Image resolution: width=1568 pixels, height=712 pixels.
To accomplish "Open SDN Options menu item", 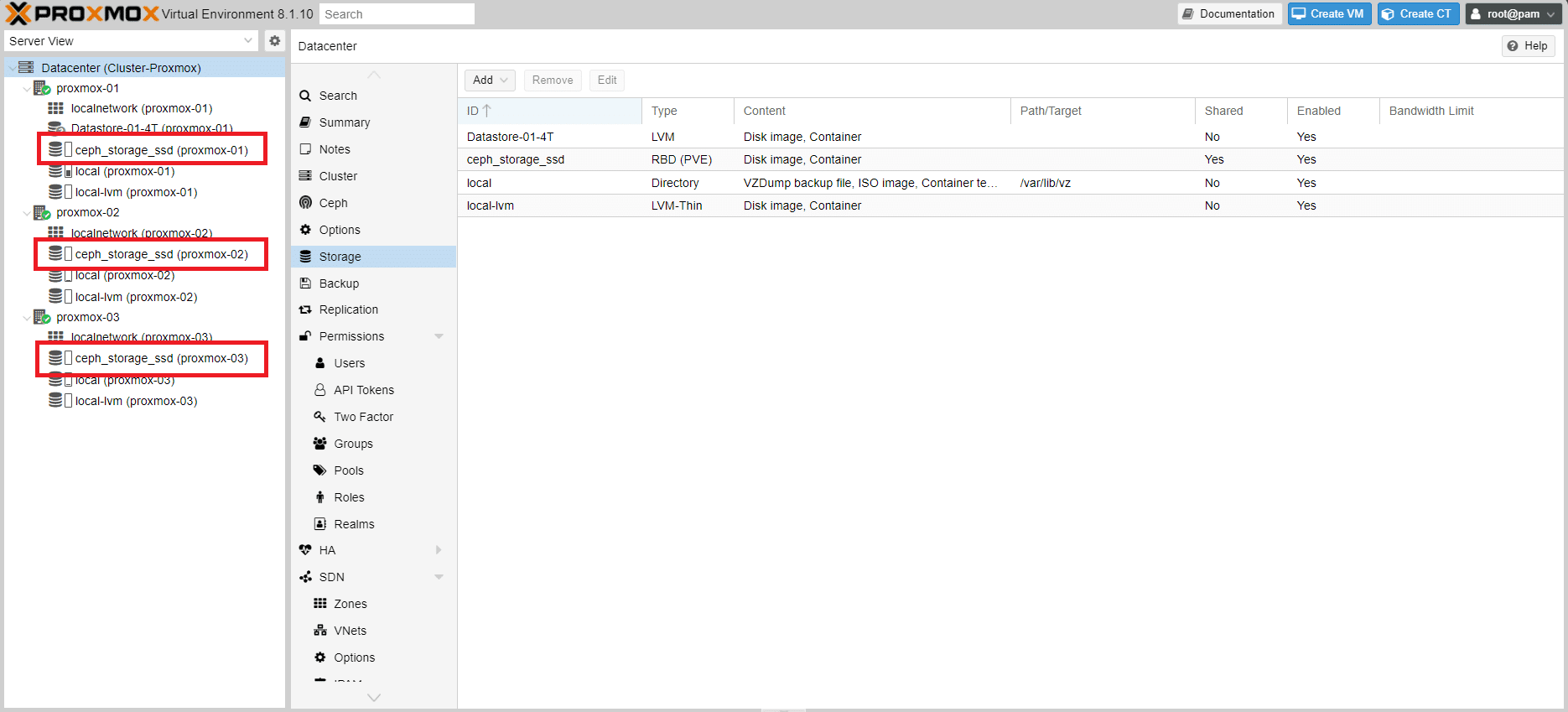I will pos(373,657).
